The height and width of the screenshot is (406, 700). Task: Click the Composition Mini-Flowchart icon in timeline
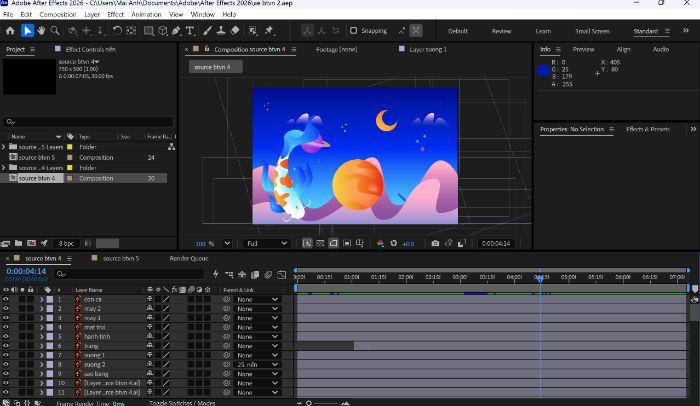[229, 274]
